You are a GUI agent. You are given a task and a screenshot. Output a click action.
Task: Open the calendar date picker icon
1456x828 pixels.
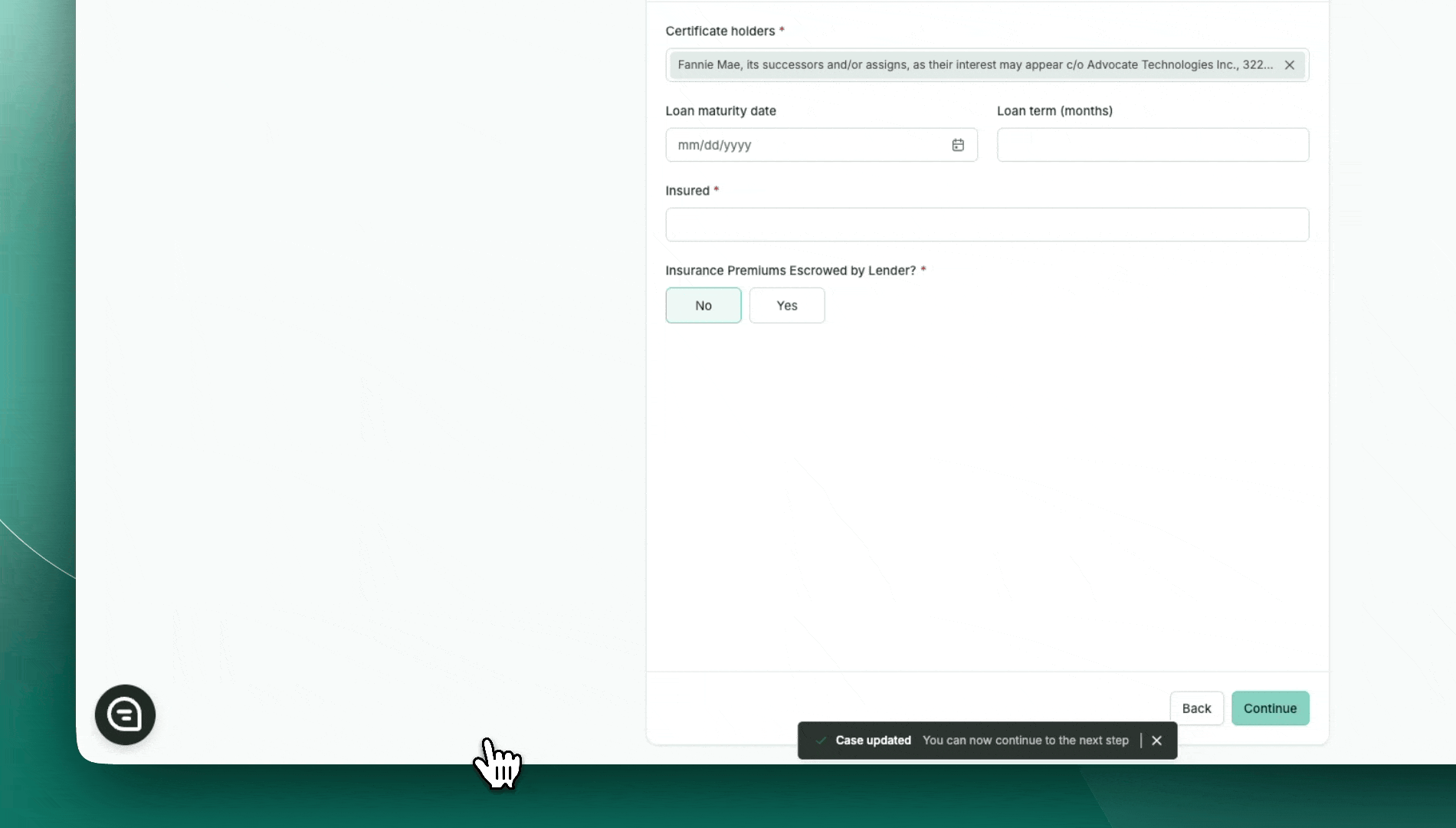coord(958,145)
